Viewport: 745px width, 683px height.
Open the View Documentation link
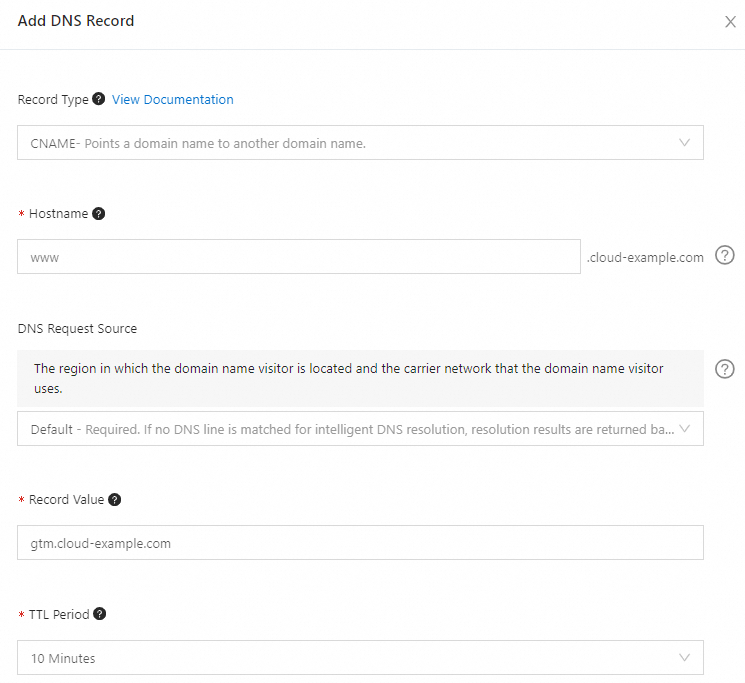tap(173, 100)
